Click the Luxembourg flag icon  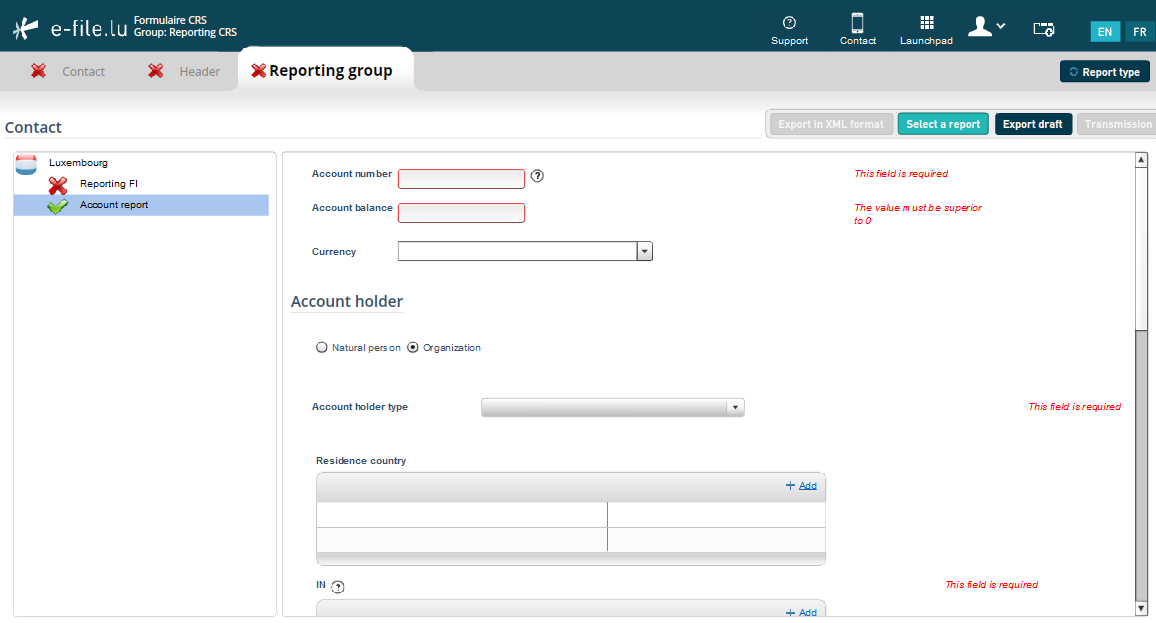pyautogui.click(x=27, y=164)
